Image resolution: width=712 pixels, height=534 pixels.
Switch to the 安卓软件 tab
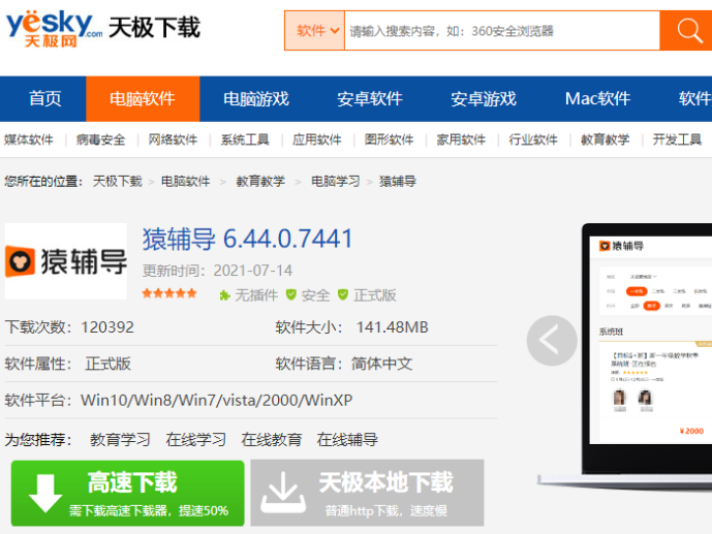370,99
